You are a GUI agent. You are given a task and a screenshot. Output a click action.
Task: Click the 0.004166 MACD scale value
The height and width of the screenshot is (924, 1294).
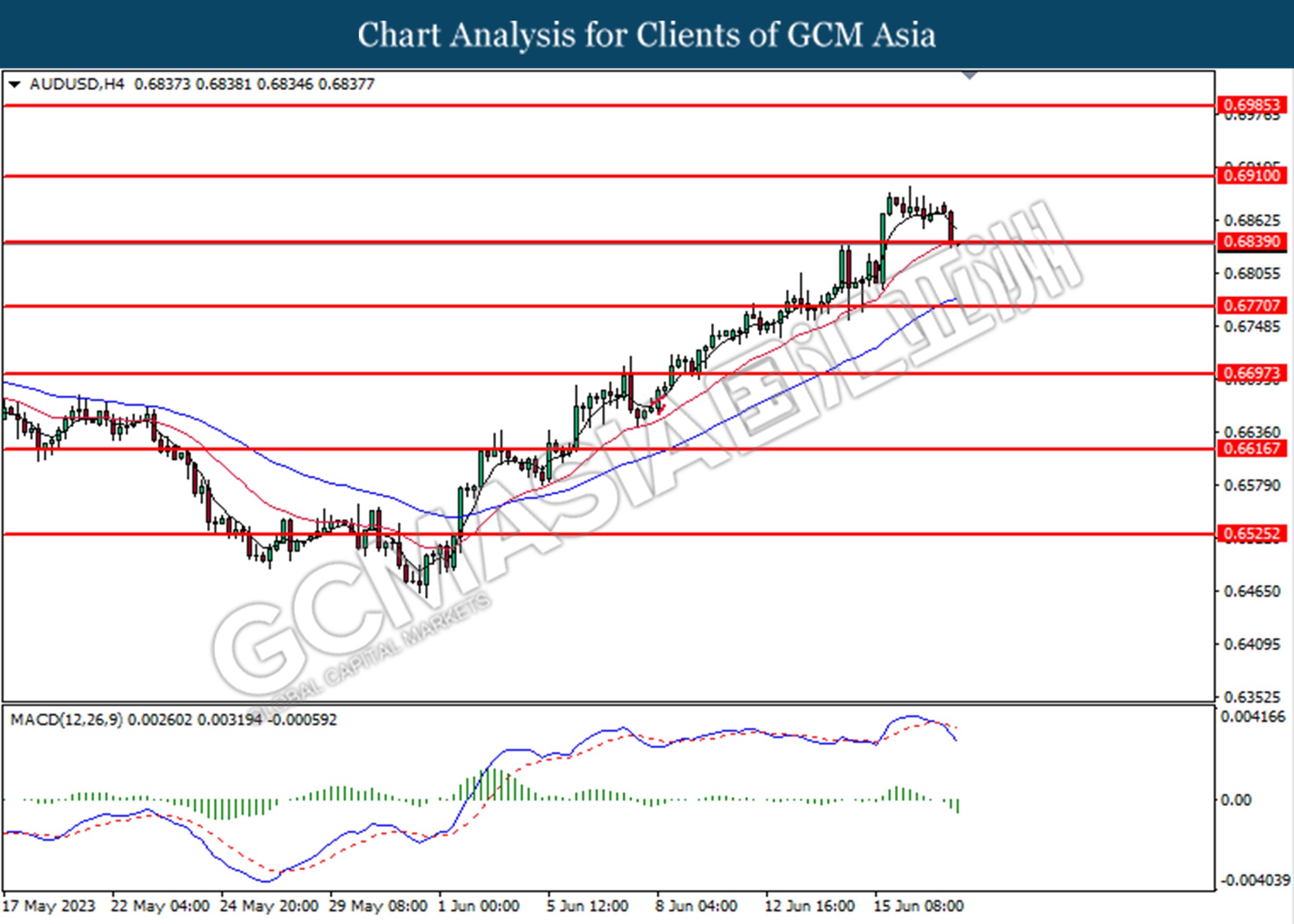1253,717
